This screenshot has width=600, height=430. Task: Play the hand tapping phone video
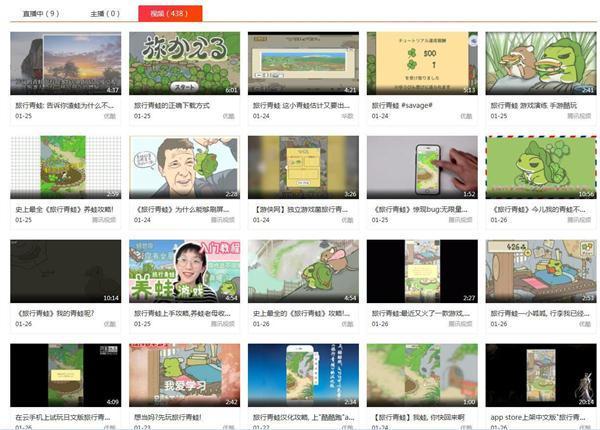click(x=422, y=167)
